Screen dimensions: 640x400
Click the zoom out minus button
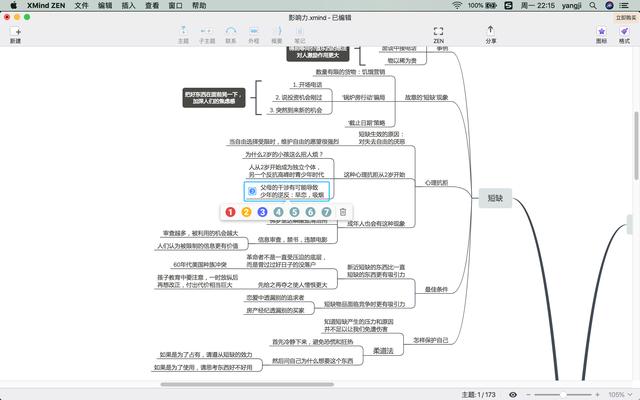(528, 395)
